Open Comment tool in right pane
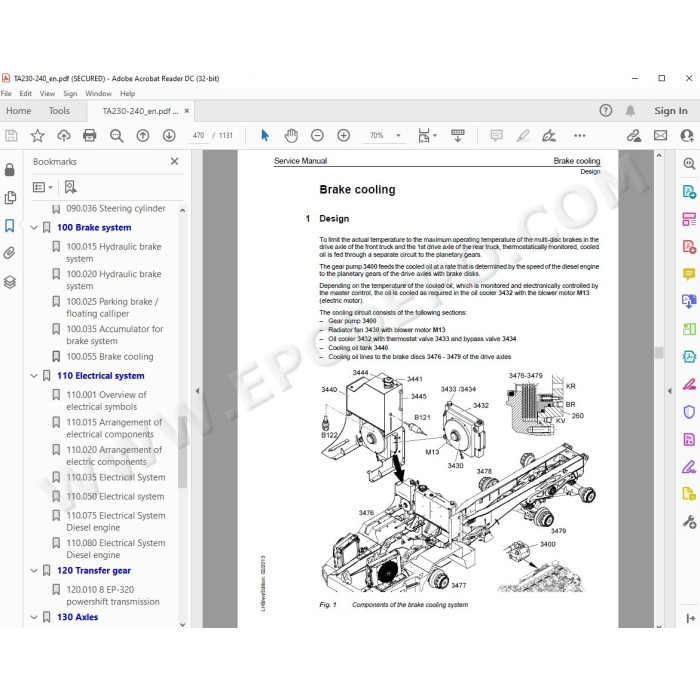 coord(689,273)
